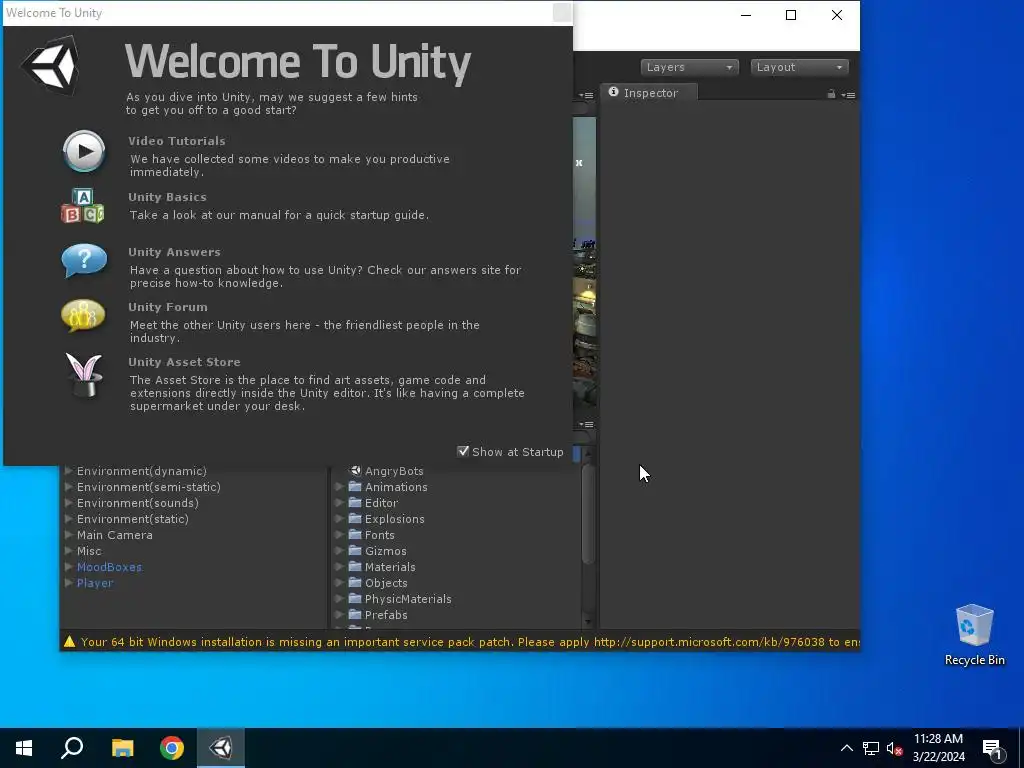Click the muted volume tray icon

point(894,748)
